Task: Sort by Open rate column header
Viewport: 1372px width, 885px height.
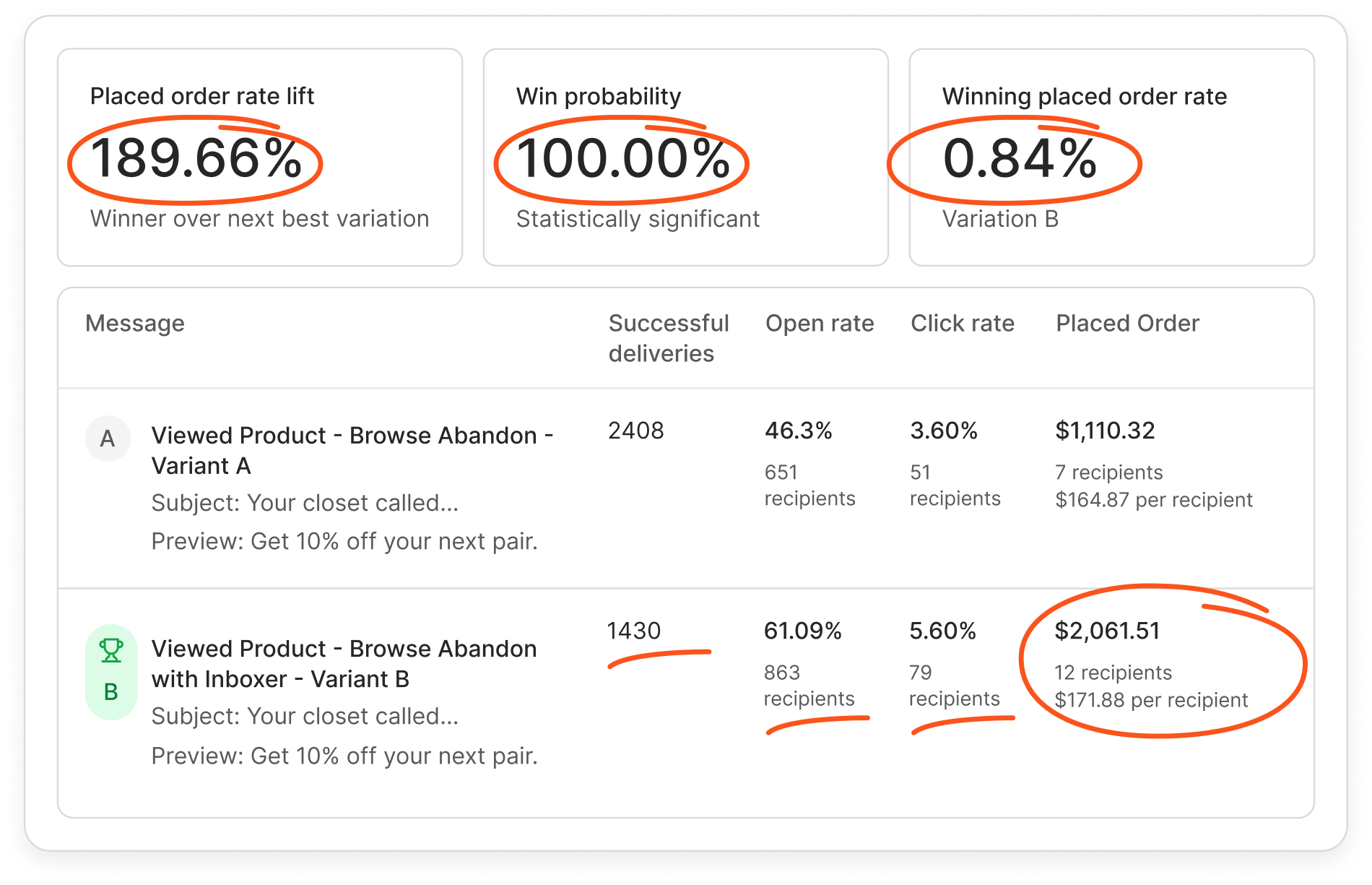Action: tap(820, 323)
